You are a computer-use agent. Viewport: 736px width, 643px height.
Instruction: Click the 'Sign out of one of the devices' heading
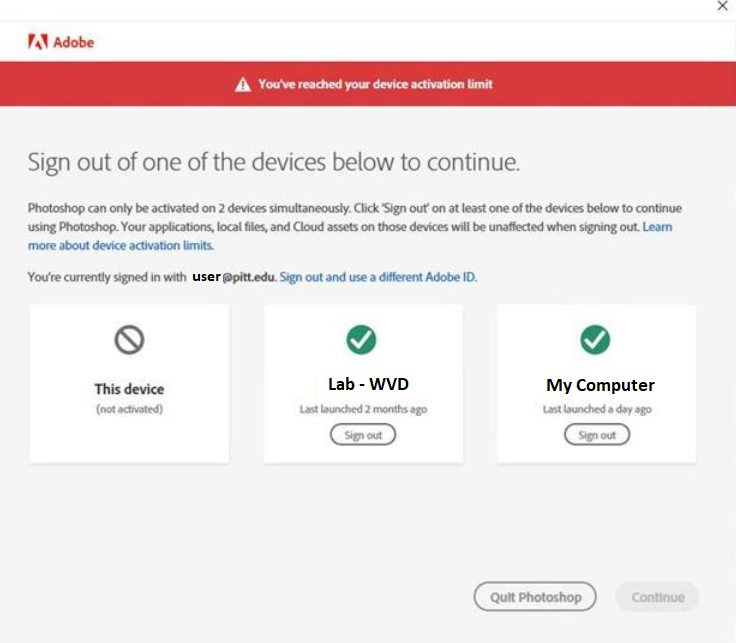pos(274,162)
